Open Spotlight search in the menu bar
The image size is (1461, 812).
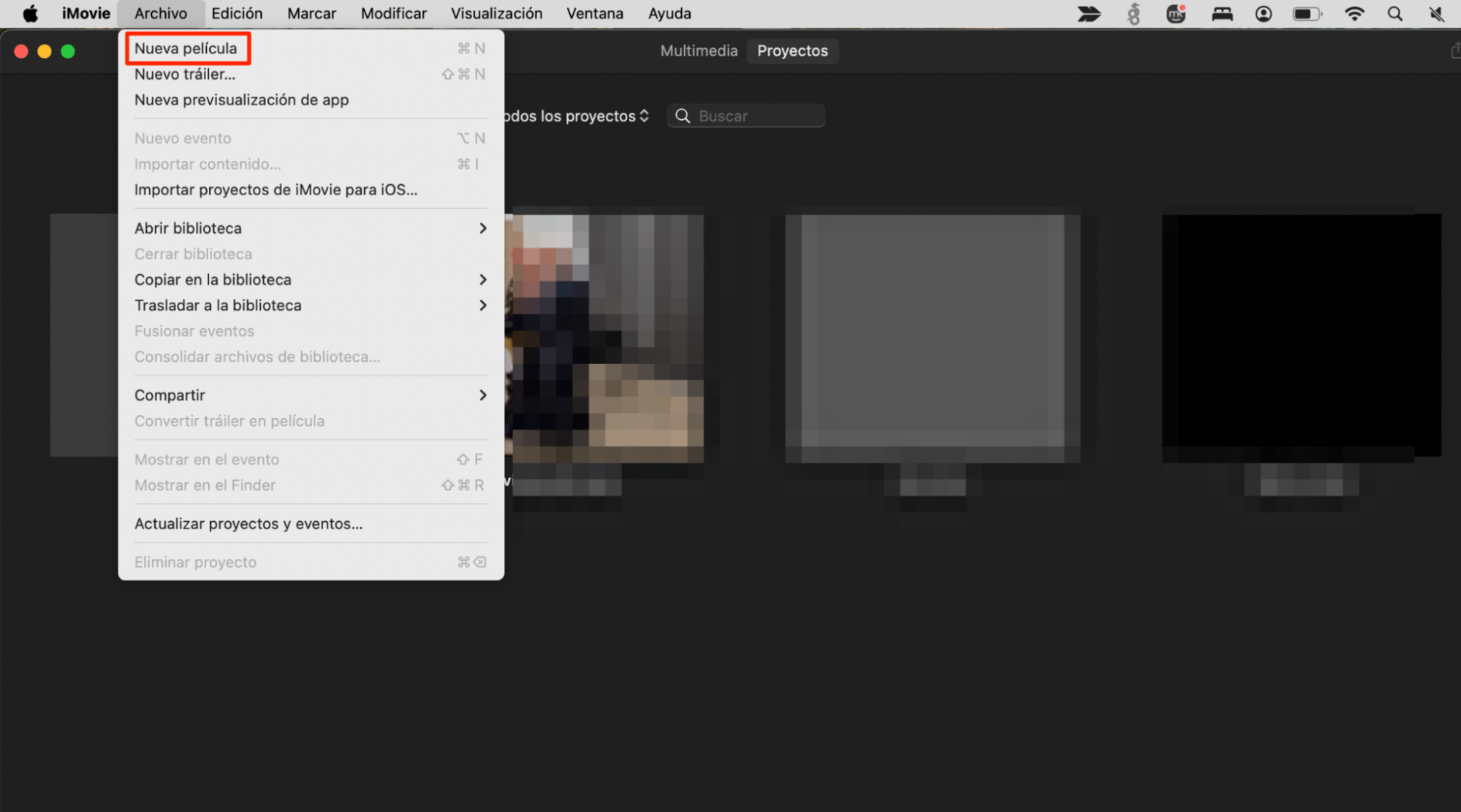(x=1394, y=13)
